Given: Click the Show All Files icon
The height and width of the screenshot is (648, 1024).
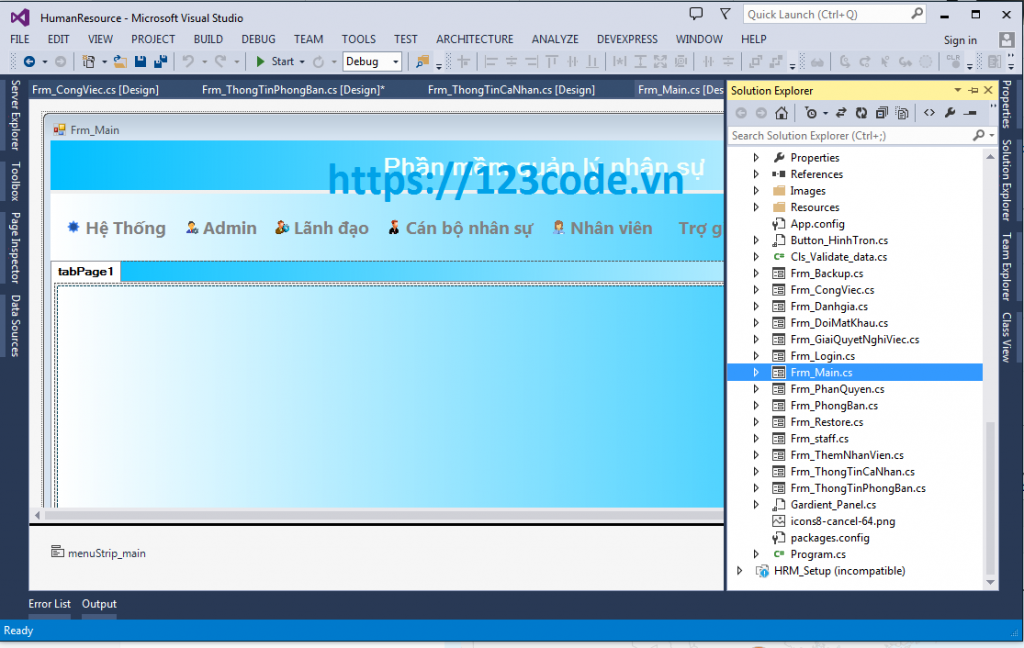Looking at the screenshot, I should pos(902,112).
